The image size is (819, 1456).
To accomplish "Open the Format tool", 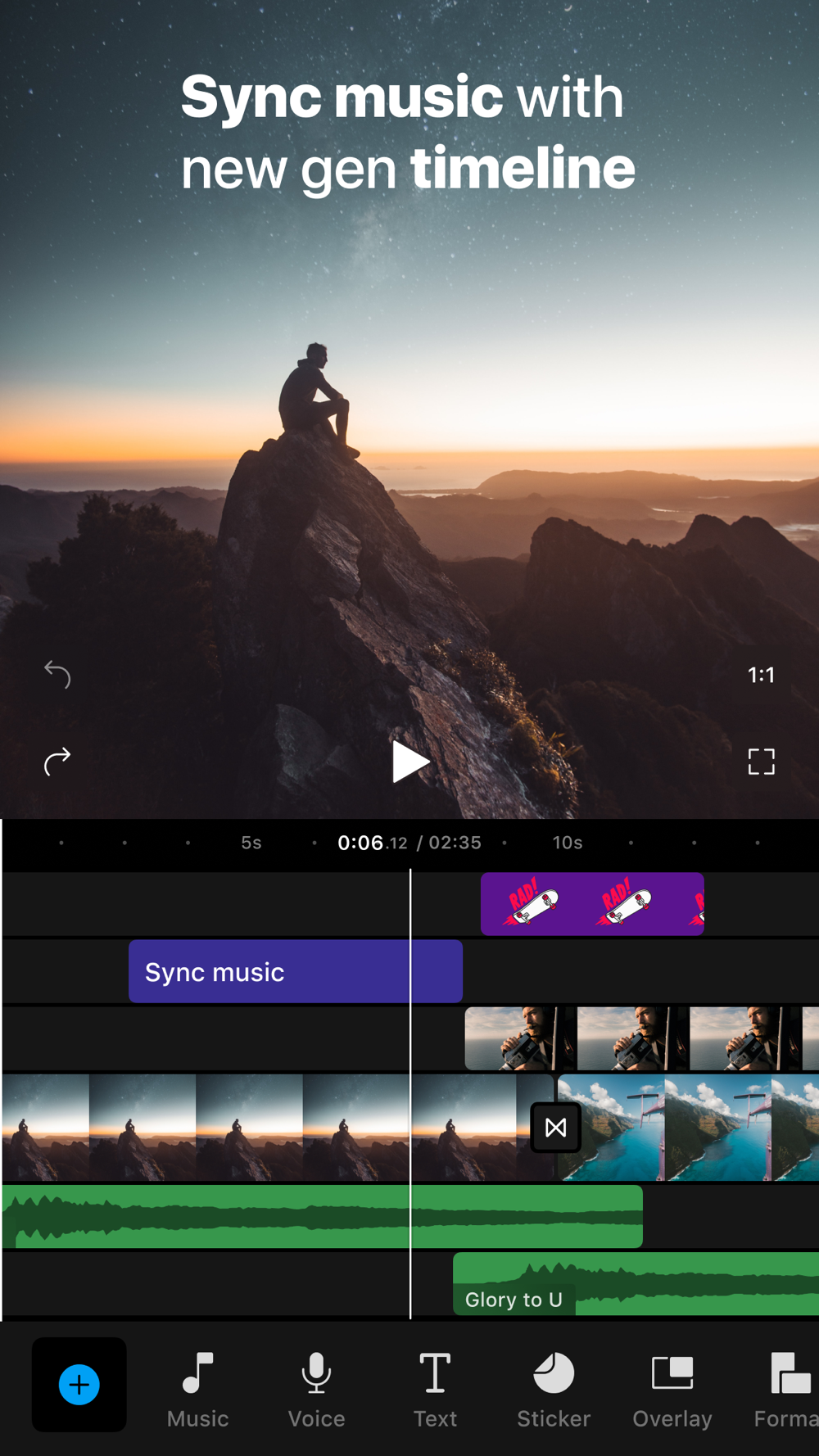I will tap(786, 1390).
